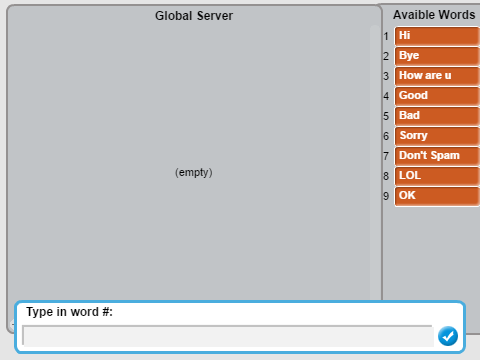The image size is (480, 360).
Task: Select the 'Good' word entry
Action: 437,96
